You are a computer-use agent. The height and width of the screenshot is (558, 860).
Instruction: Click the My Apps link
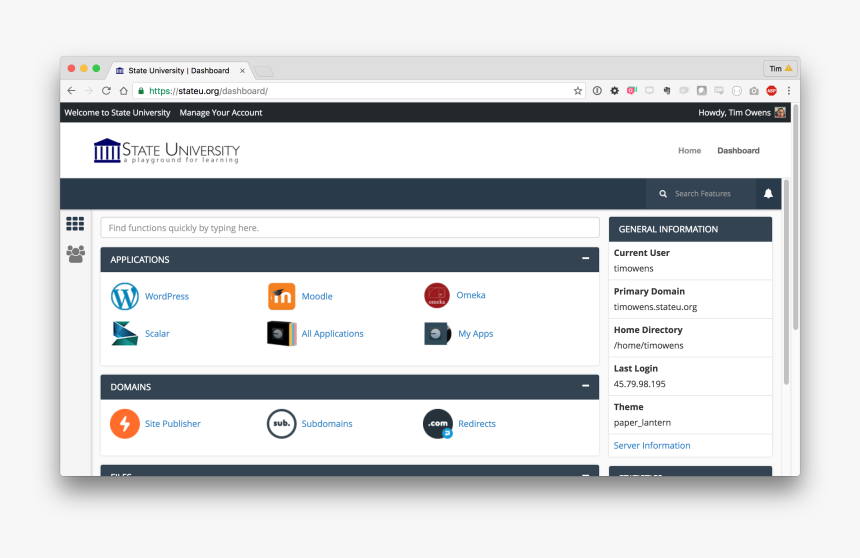pos(476,334)
